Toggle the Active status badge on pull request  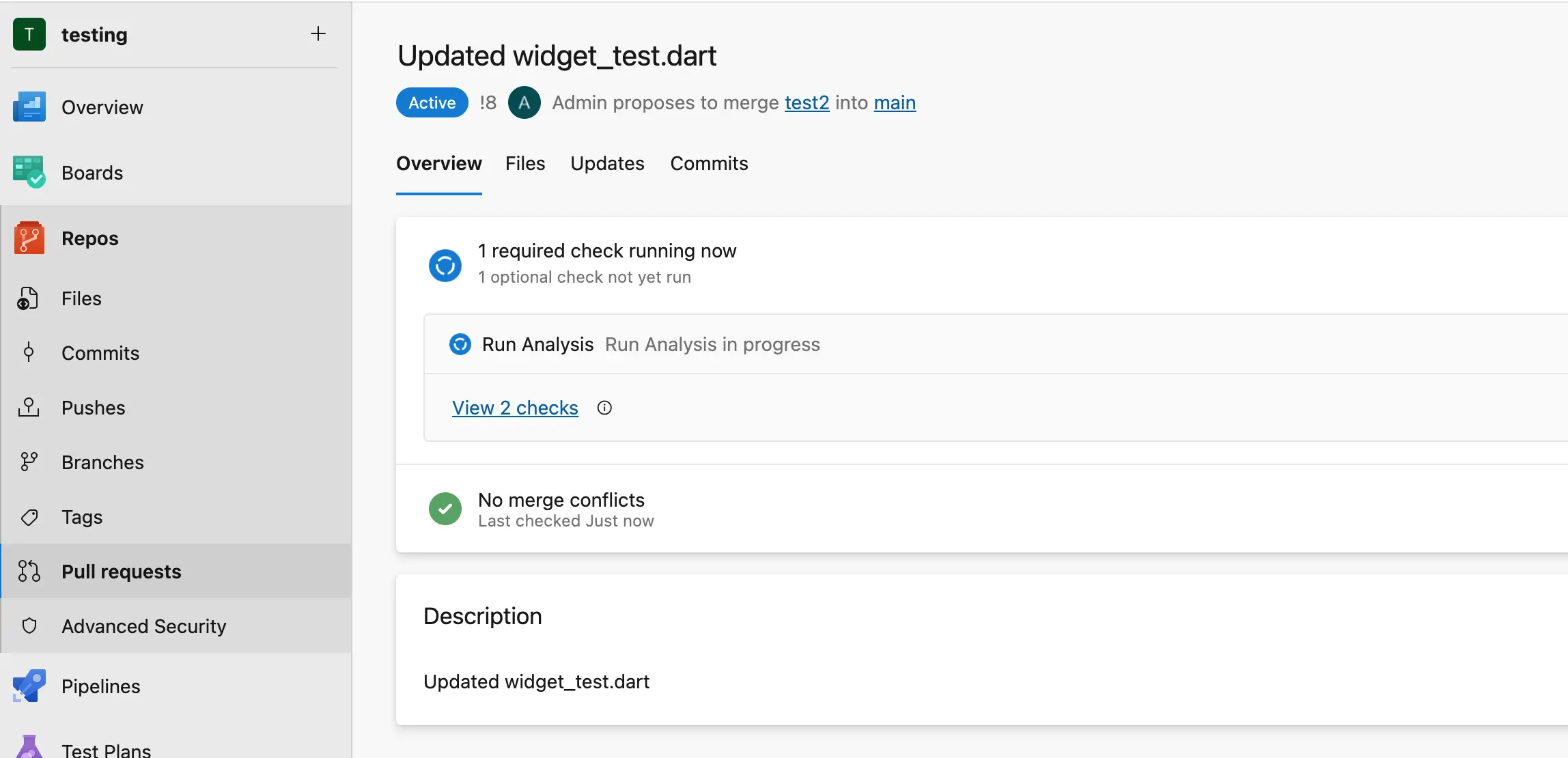(x=432, y=101)
